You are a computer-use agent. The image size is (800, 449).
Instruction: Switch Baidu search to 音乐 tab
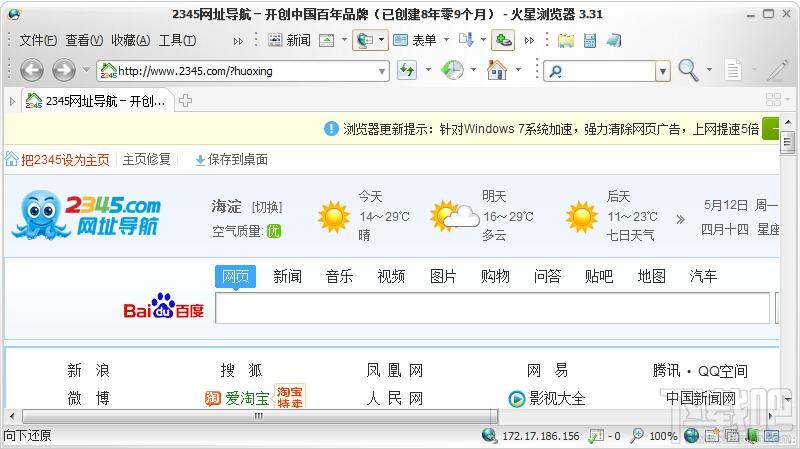(339, 277)
